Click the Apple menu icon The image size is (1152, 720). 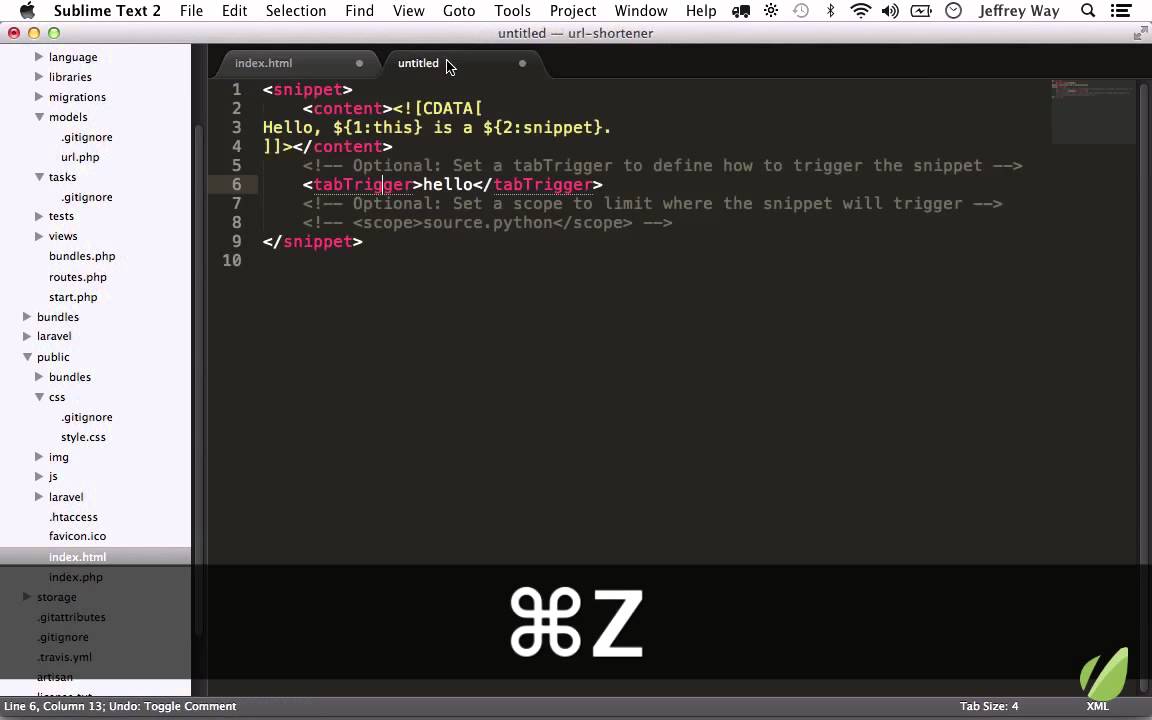click(27, 11)
